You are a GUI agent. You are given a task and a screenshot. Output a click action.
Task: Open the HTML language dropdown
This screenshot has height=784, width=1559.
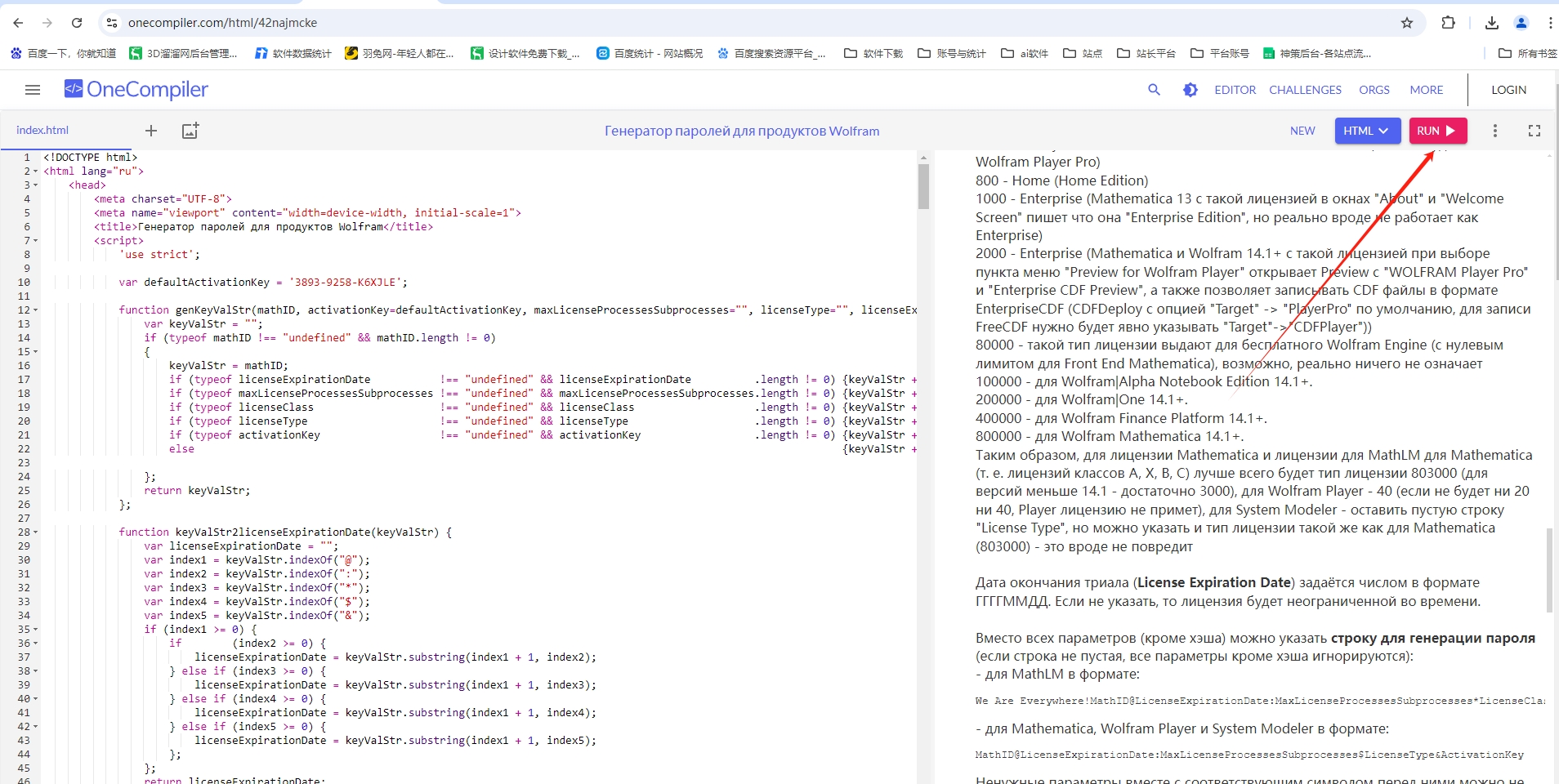coord(1367,131)
